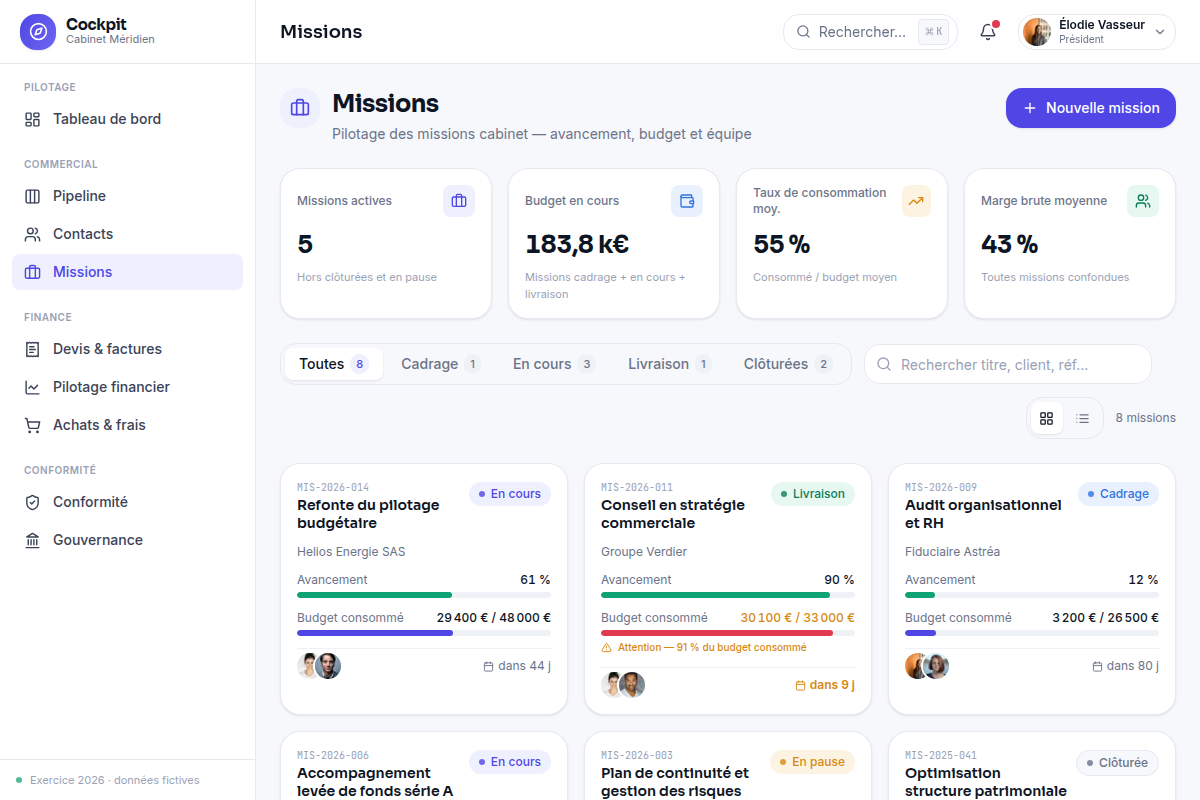The image size is (1200, 800).
Task: Click Cadrage badge on MIS-2026-009
Action: tap(1118, 494)
